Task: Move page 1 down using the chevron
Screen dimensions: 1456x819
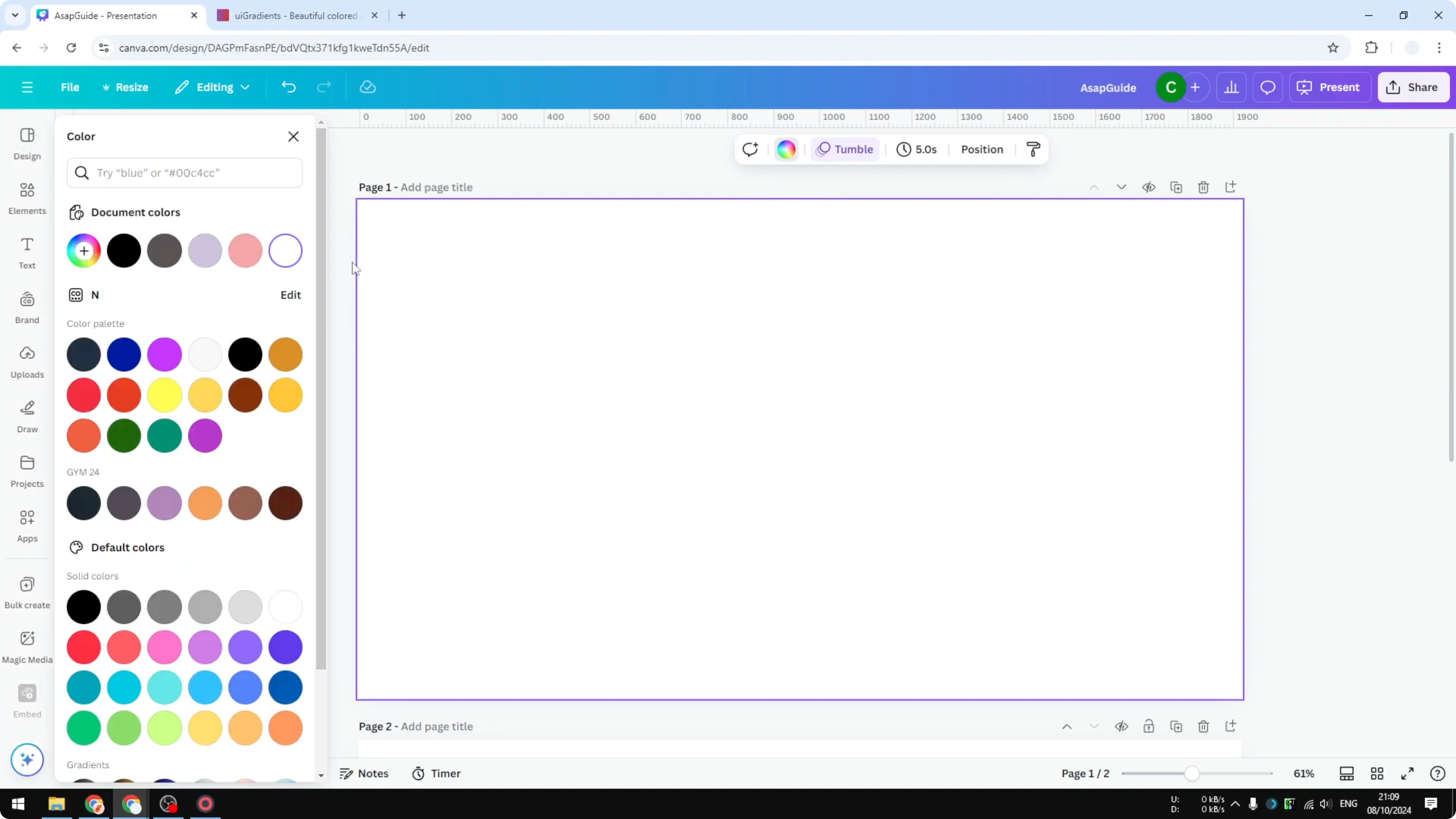Action: pyautogui.click(x=1121, y=187)
